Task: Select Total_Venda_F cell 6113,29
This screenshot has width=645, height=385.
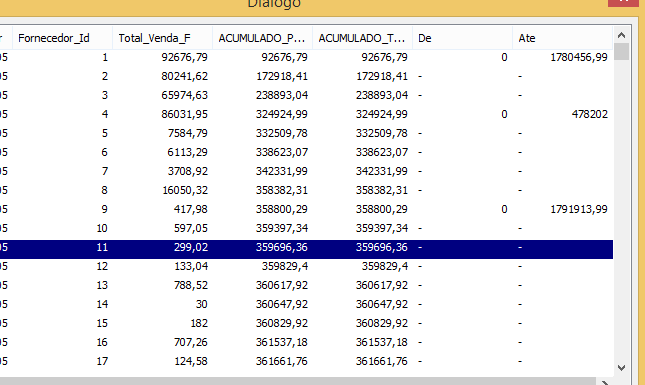Action: point(188,152)
